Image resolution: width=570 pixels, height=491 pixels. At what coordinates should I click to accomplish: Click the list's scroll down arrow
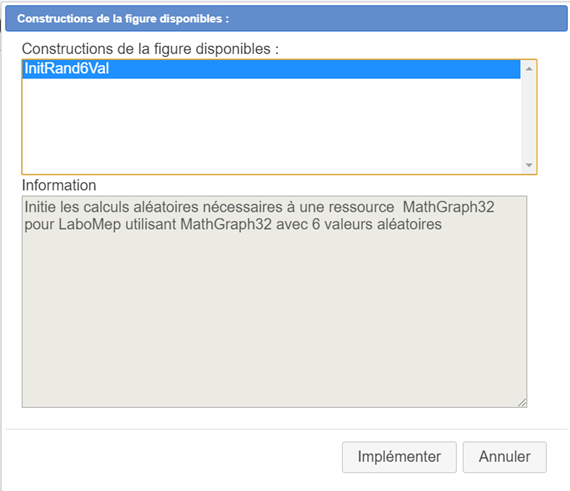pos(529,165)
